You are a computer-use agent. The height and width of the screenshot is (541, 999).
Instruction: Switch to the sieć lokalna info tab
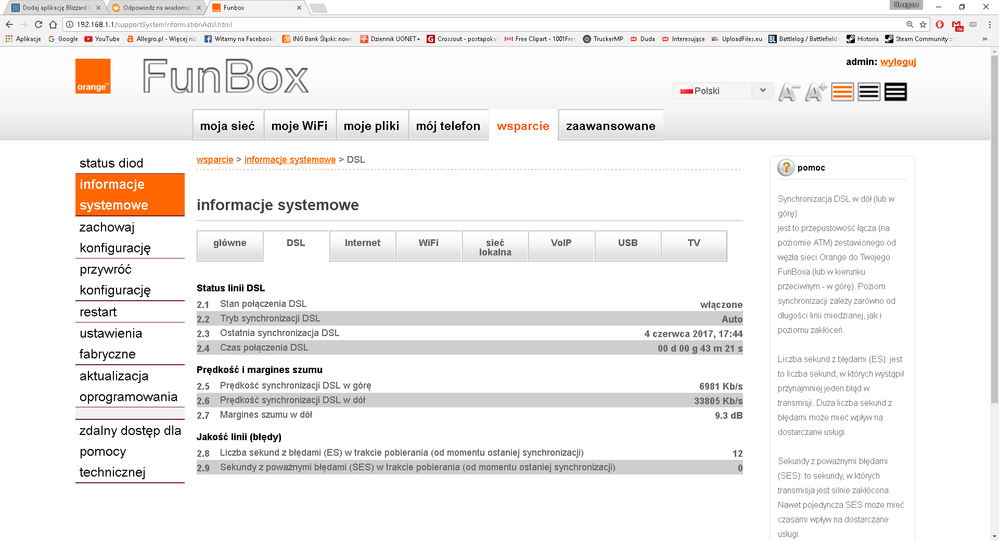[x=495, y=246]
